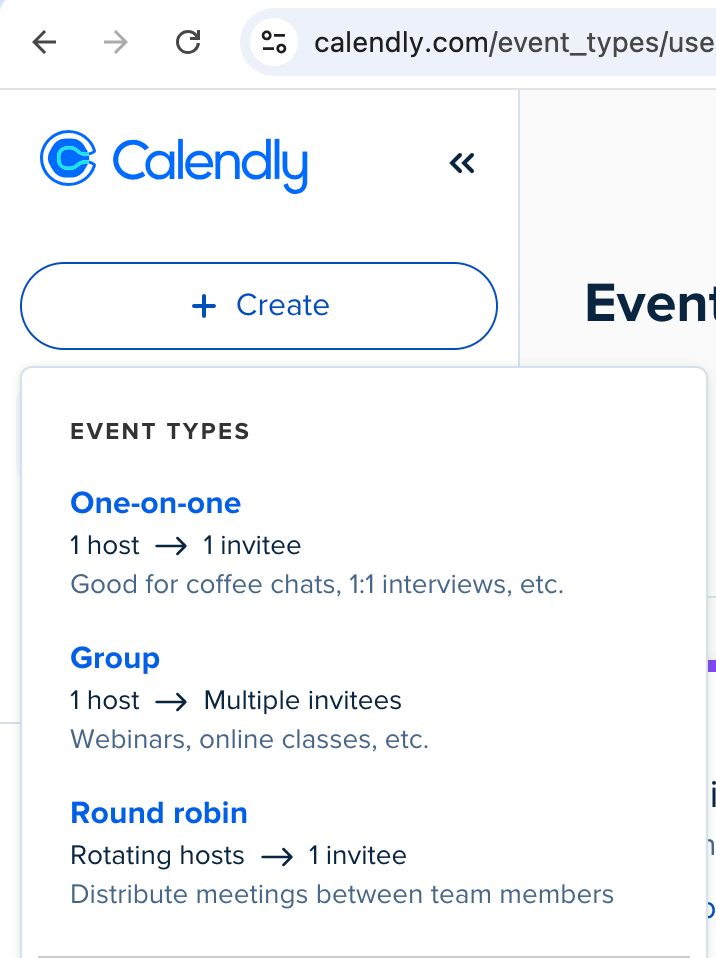Viewport: 716px width, 958px height.
Task: Pick the Round robin event type
Action: (159, 813)
